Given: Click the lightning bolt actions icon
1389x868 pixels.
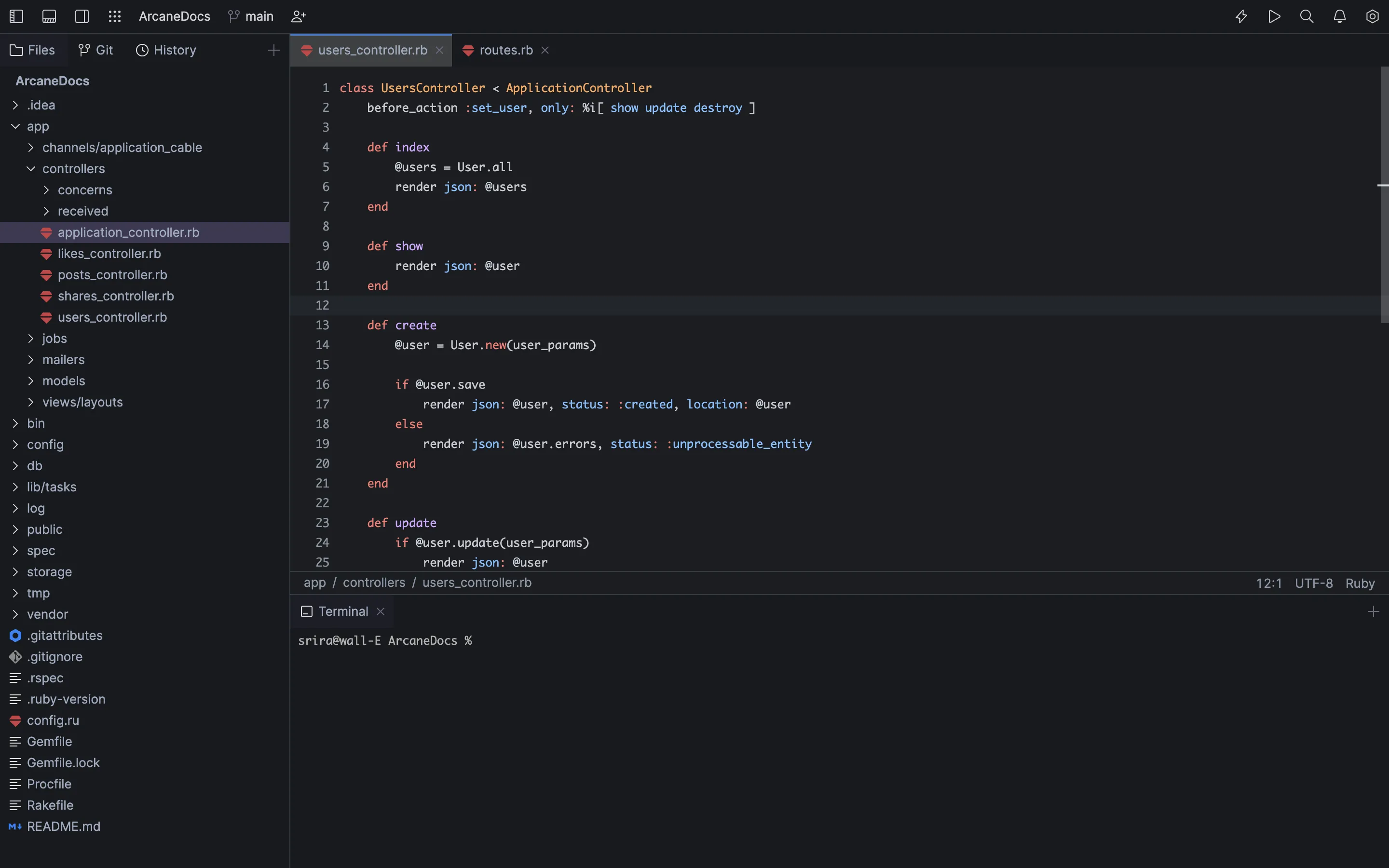Looking at the screenshot, I should pos(1241,16).
